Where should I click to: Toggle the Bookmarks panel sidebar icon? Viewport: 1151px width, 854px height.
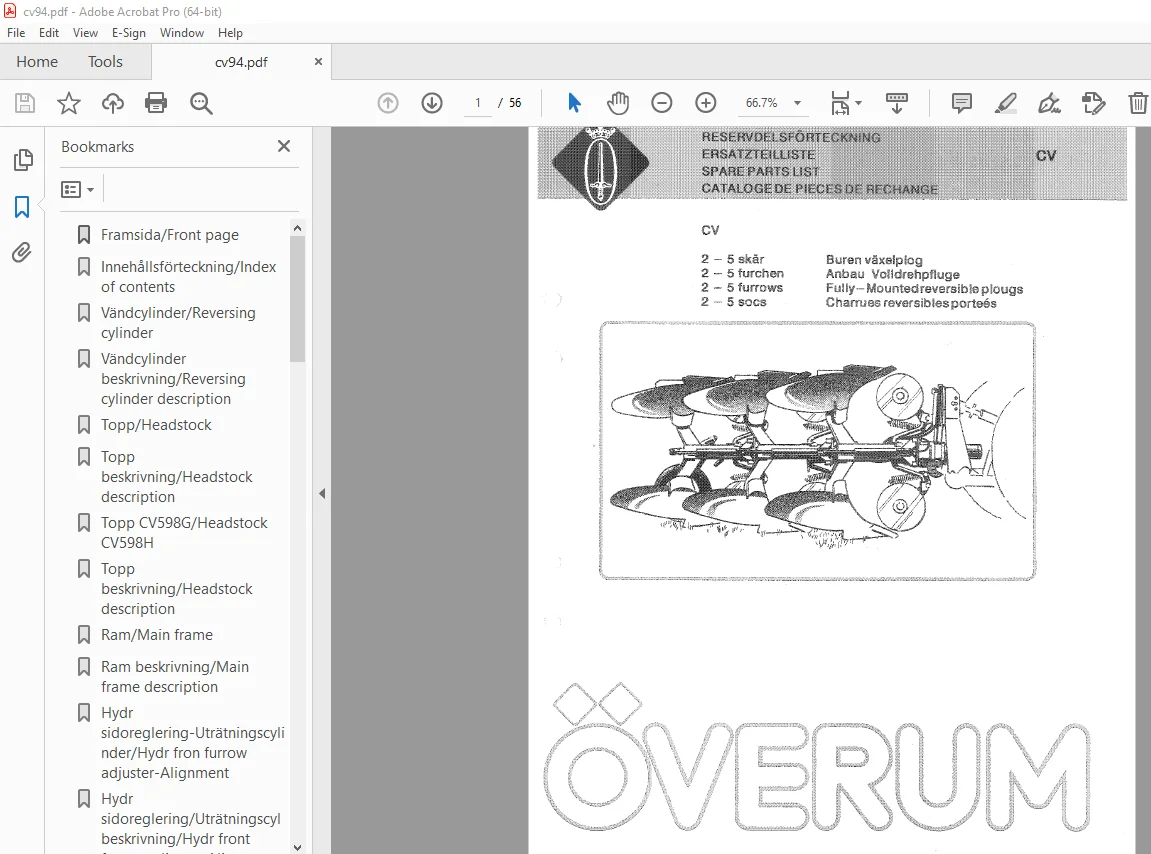[x=22, y=206]
